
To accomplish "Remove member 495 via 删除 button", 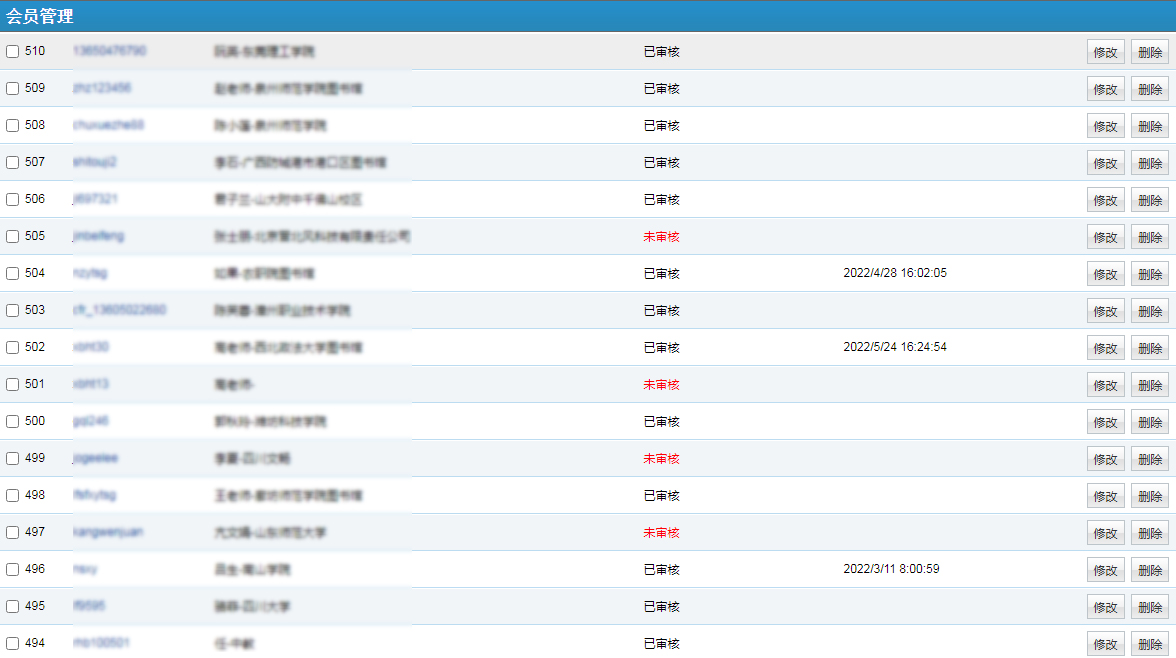I will pyautogui.click(x=1149, y=607).
